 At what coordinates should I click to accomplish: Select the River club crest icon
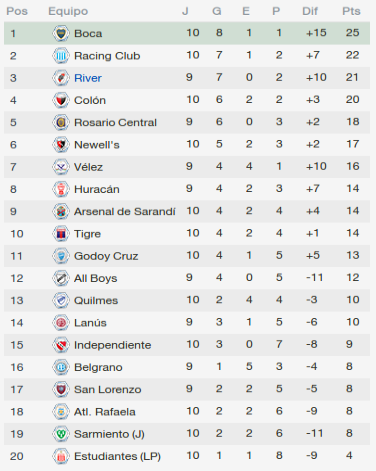[x=61, y=78]
